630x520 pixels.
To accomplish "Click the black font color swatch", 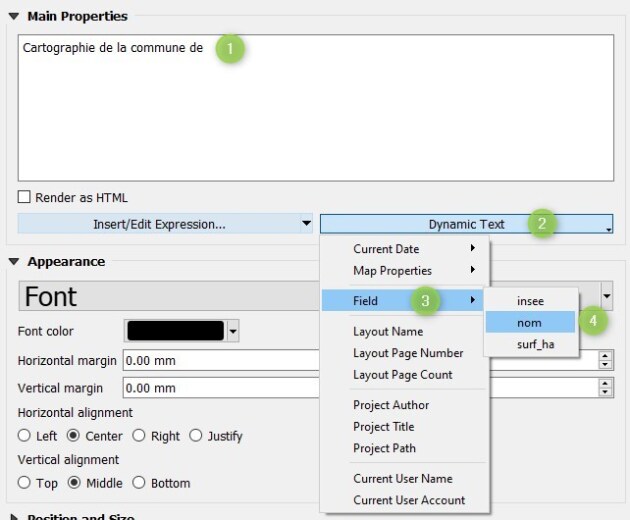I will pyautogui.click(x=176, y=331).
